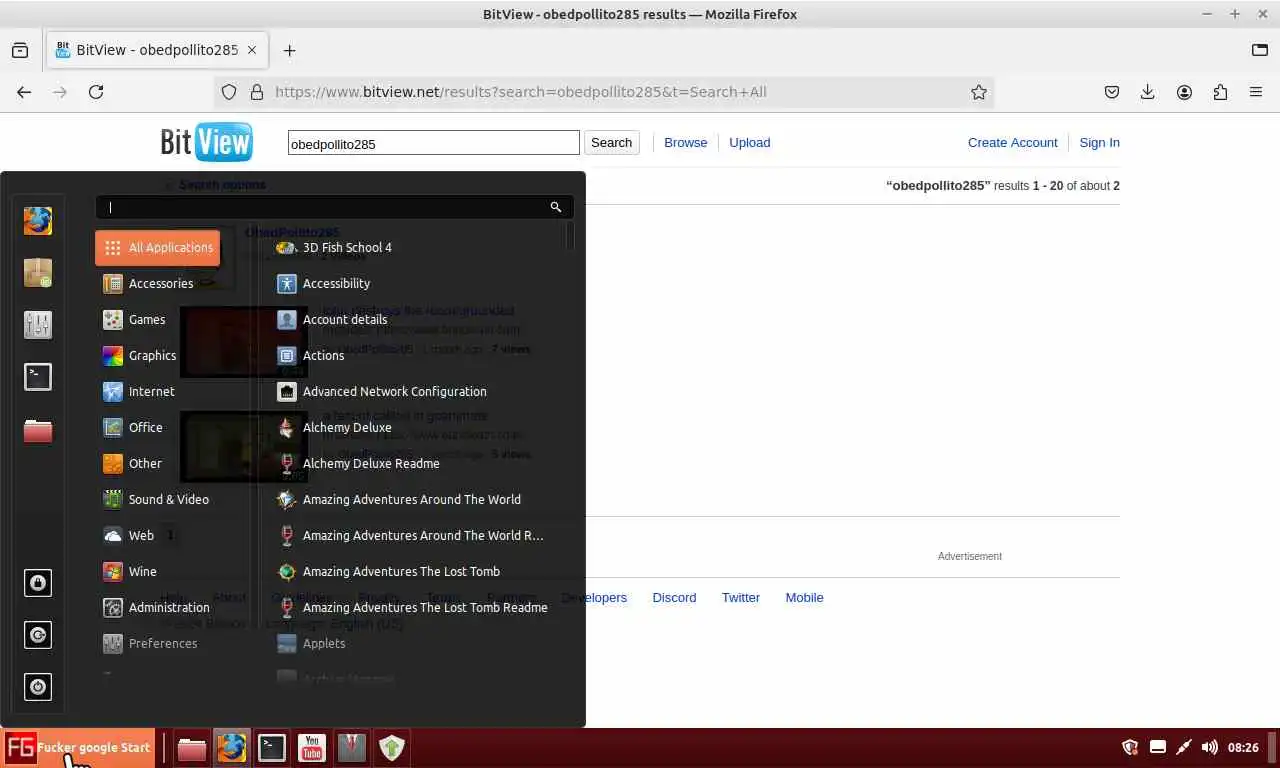Focus the application menu search field
This screenshot has width=1280, height=768.
[334, 207]
